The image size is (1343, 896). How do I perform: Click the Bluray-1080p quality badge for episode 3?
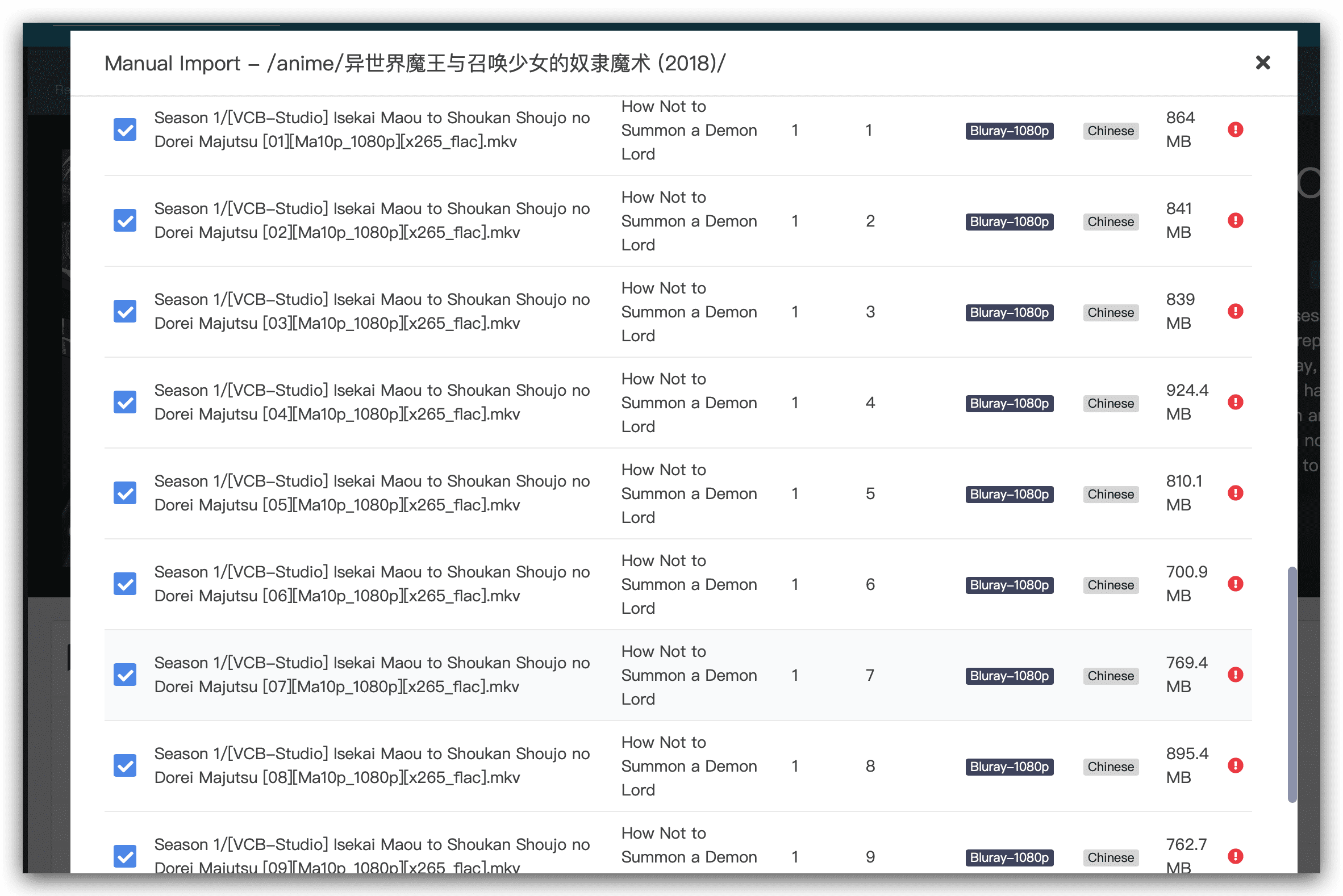(1009, 312)
